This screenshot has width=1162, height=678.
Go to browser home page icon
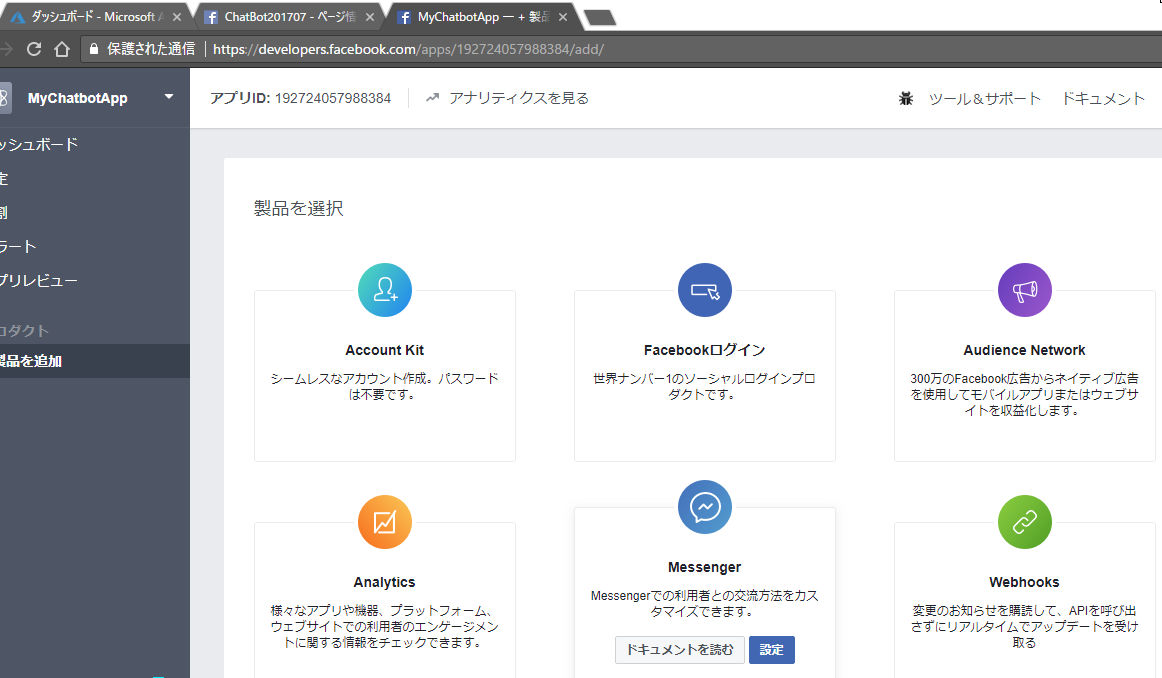point(62,49)
